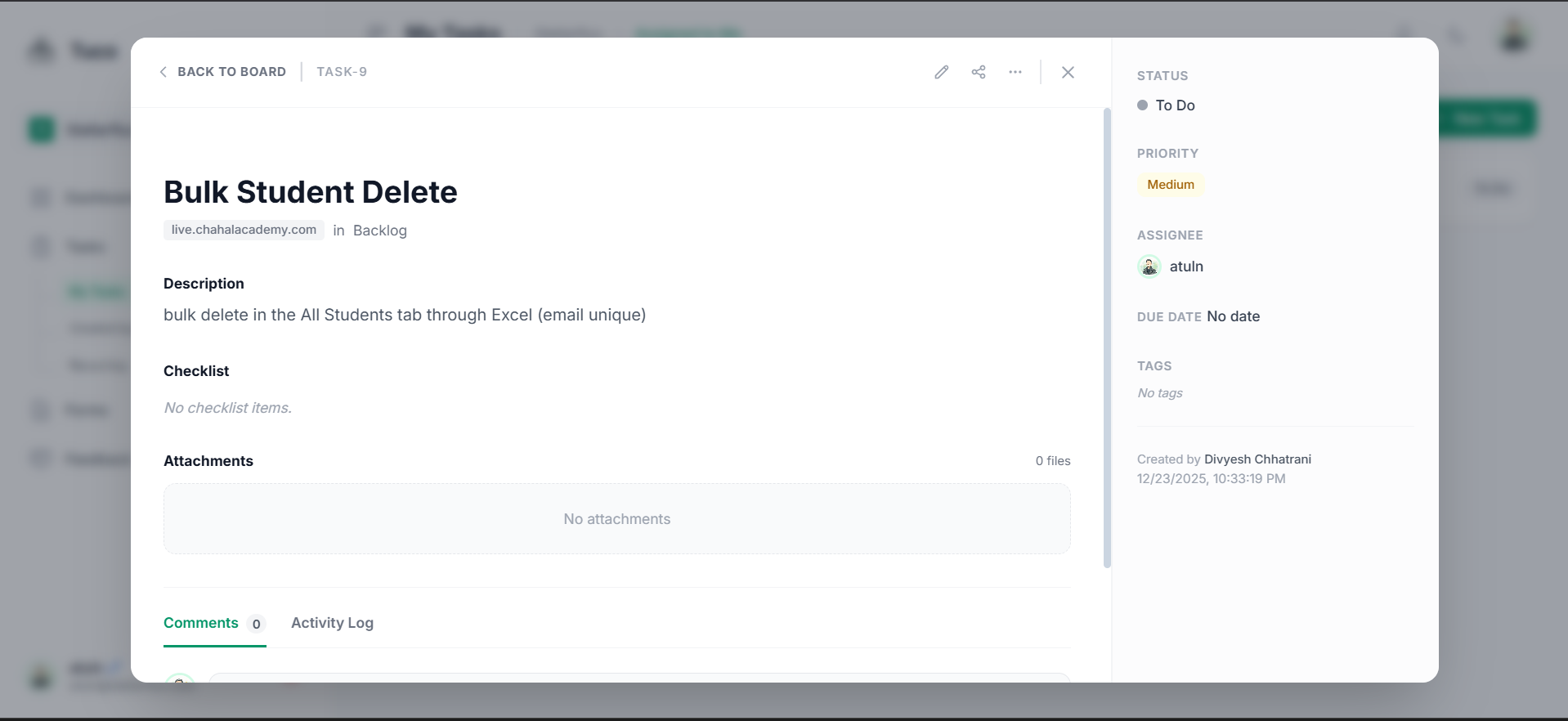The height and width of the screenshot is (721, 1568).
Task: Close the task detail modal
Action: [x=1068, y=72]
